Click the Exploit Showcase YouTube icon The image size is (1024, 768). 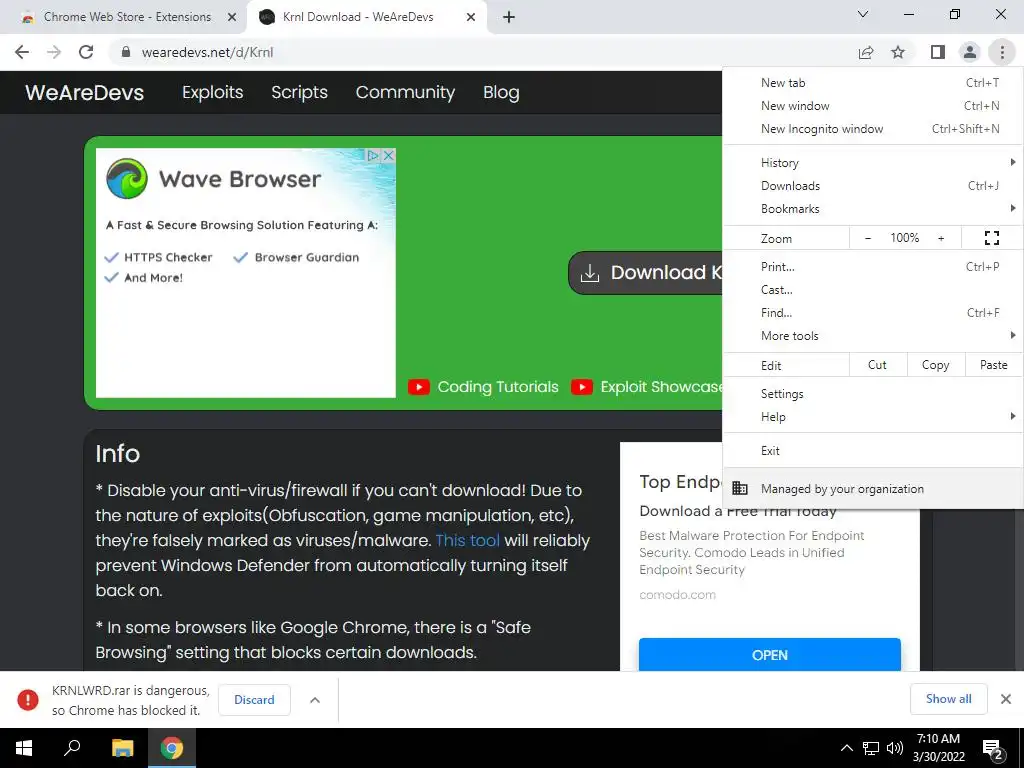tap(581, 387)
